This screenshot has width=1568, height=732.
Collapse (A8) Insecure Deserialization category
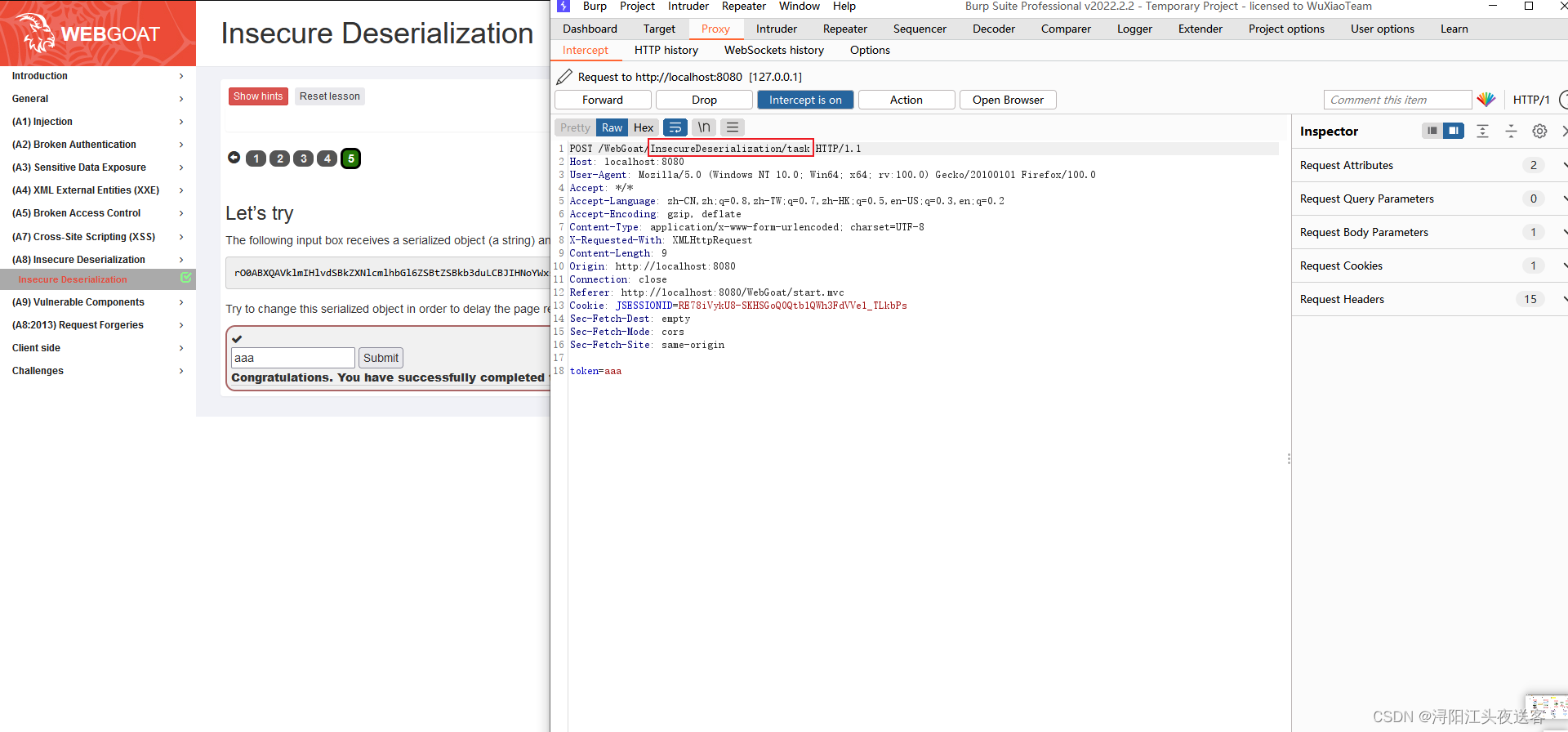(98, 260)
